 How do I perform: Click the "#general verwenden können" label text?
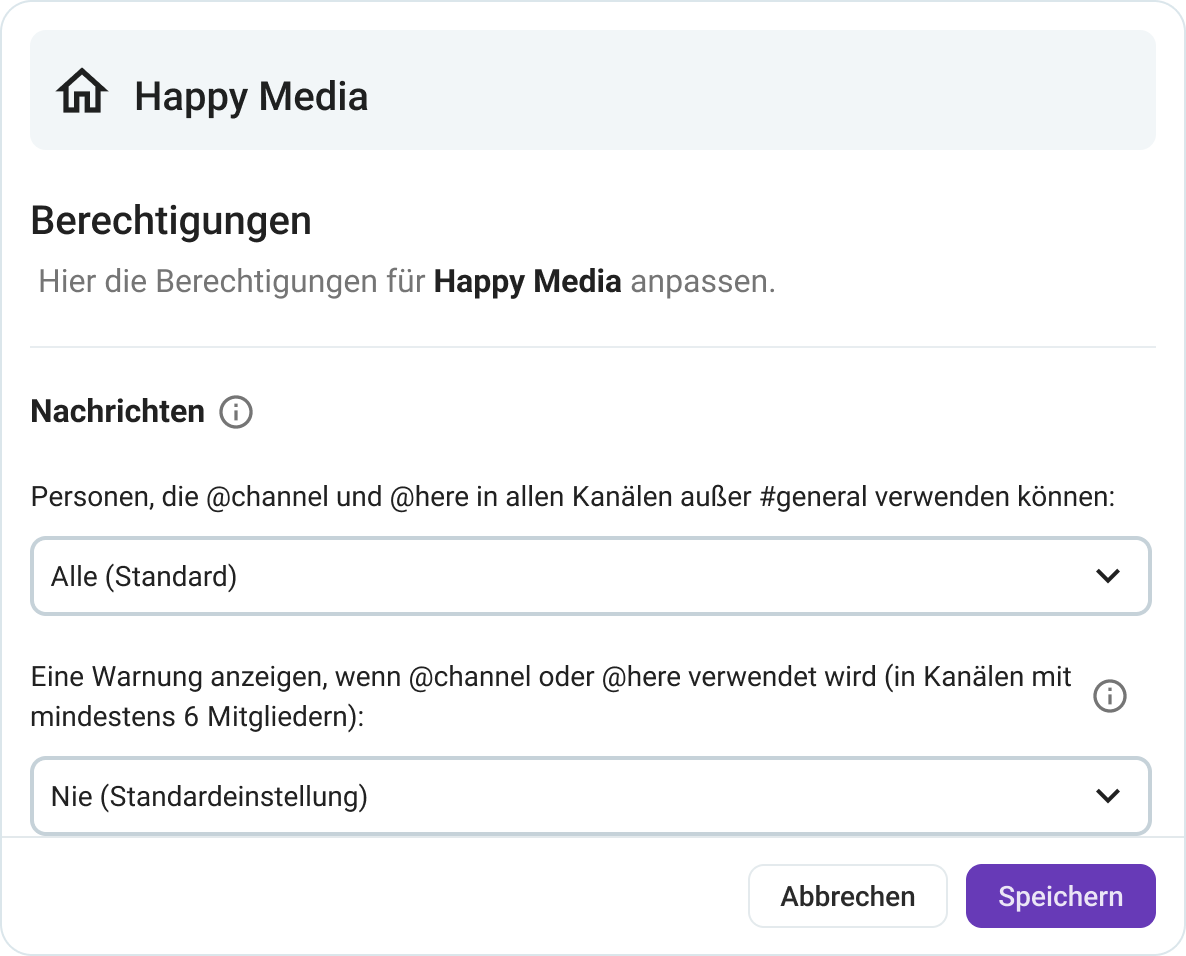[x=936, y=497]
